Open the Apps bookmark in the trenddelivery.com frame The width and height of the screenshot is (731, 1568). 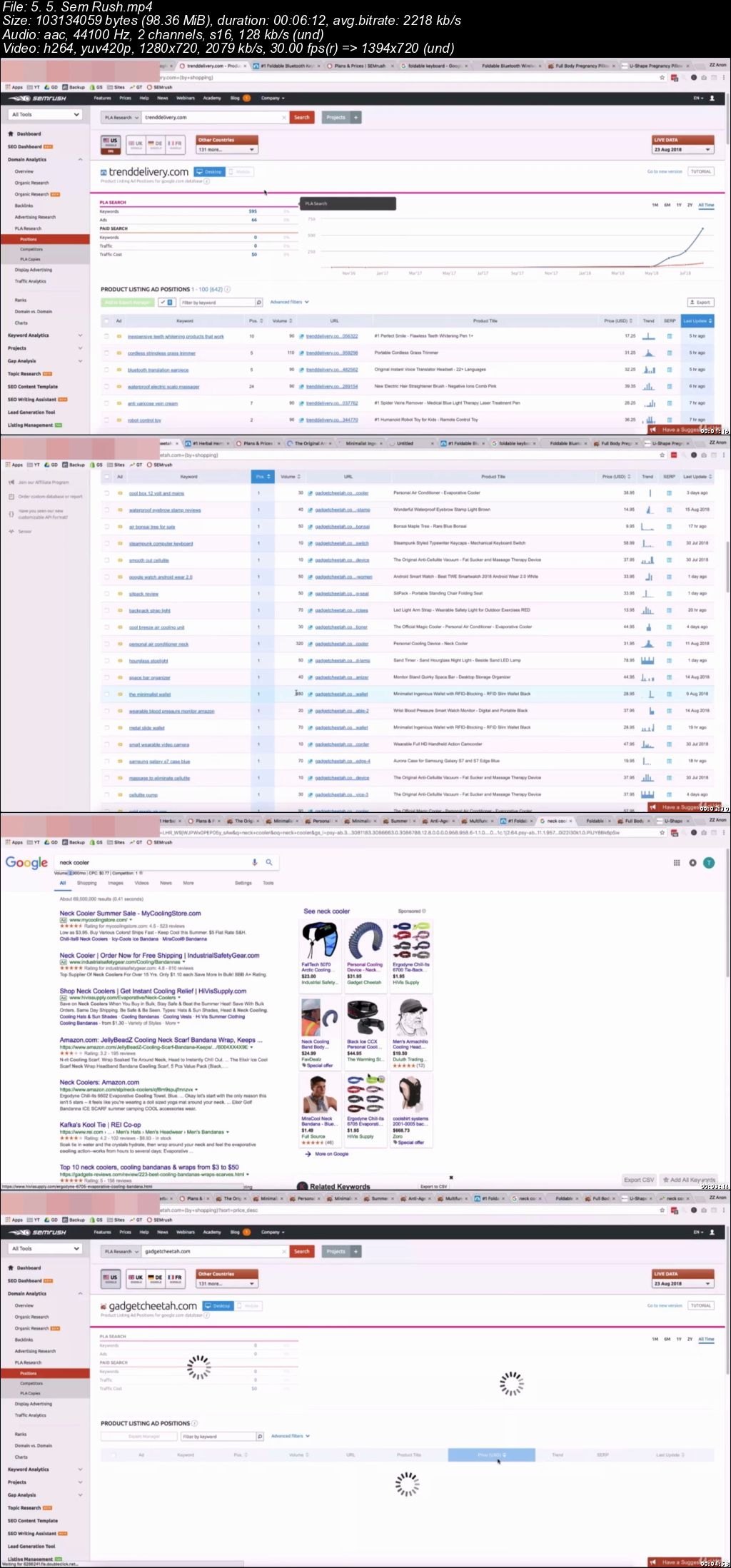14,87
